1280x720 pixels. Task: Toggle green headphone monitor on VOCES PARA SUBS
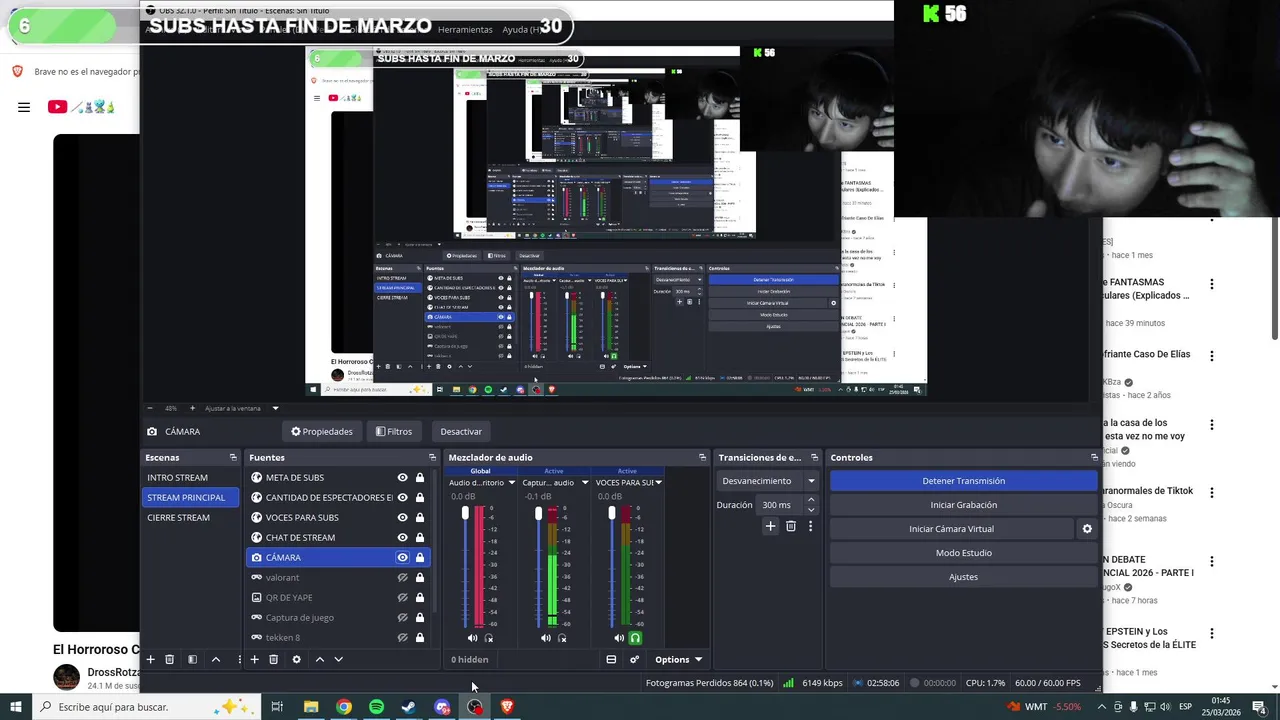[635, 638]
